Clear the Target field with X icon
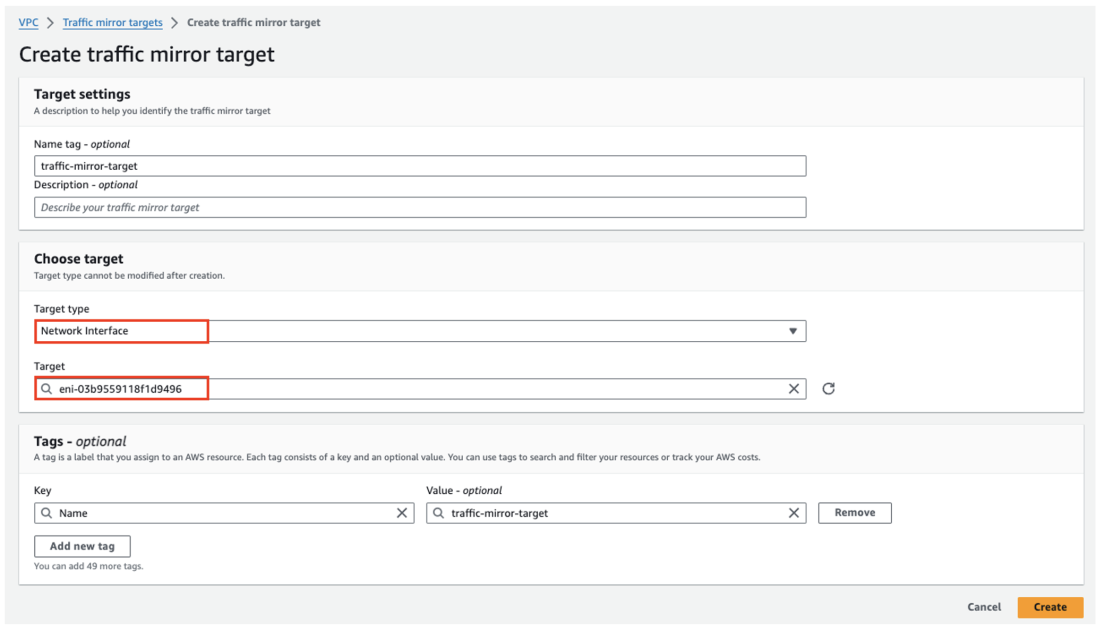 point(794,389)
